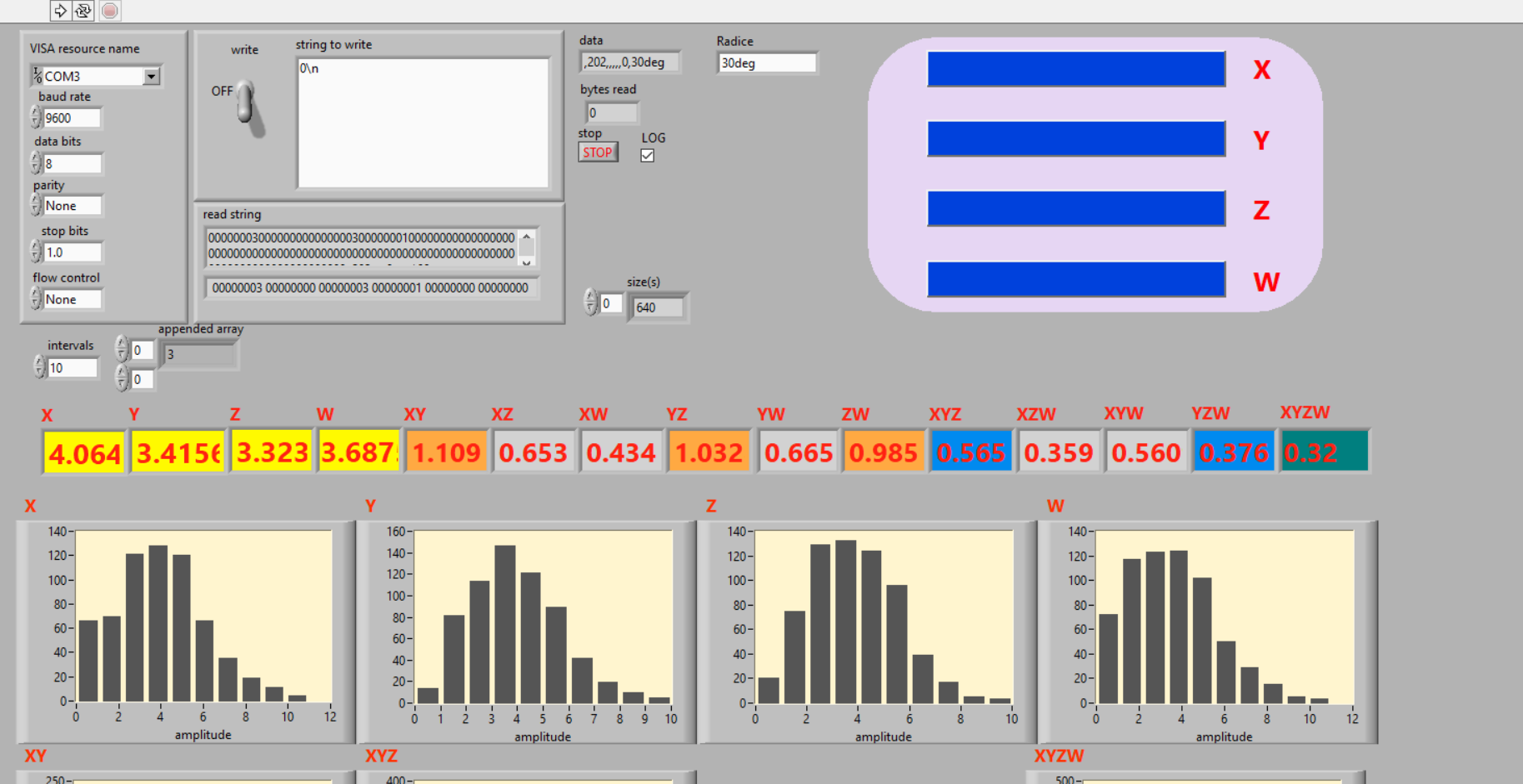Viewport: 1523px width, 784px height.
Task: Click the Abort Execution stop-sign icon
Action: click(x=110, y=11)
